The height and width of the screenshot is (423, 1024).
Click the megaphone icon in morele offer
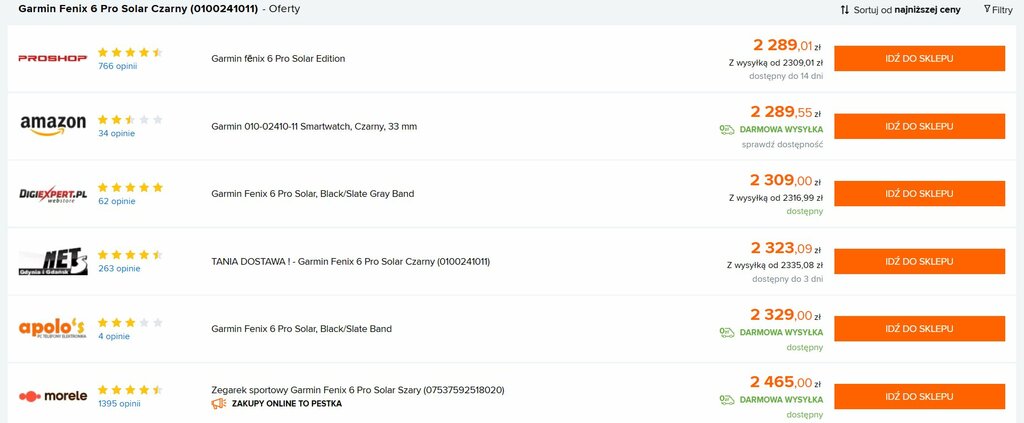[219, 403]
